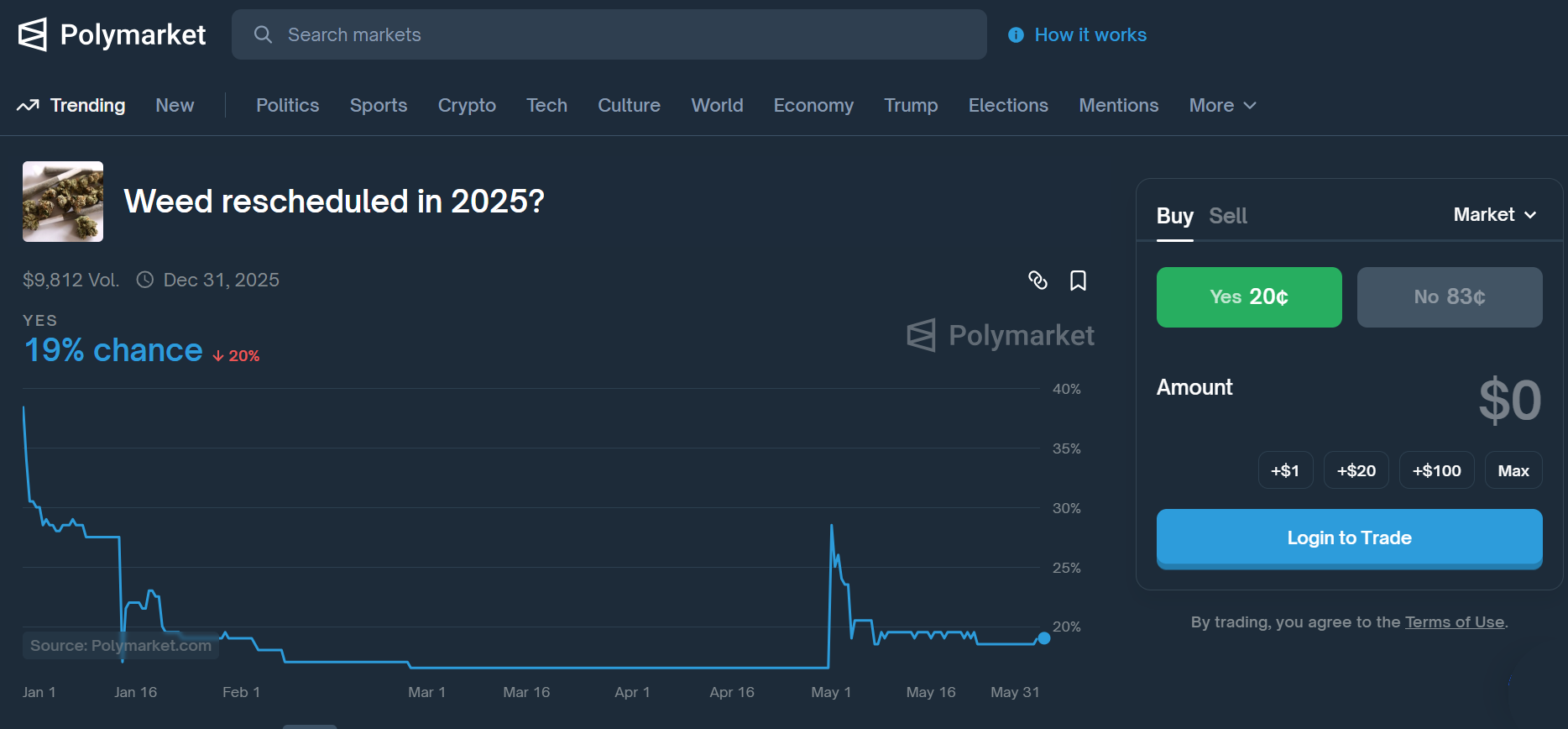Select the Yes 20¢ outcome
The width and height of the screenshot is (1568, 729).
[1249, 297]
